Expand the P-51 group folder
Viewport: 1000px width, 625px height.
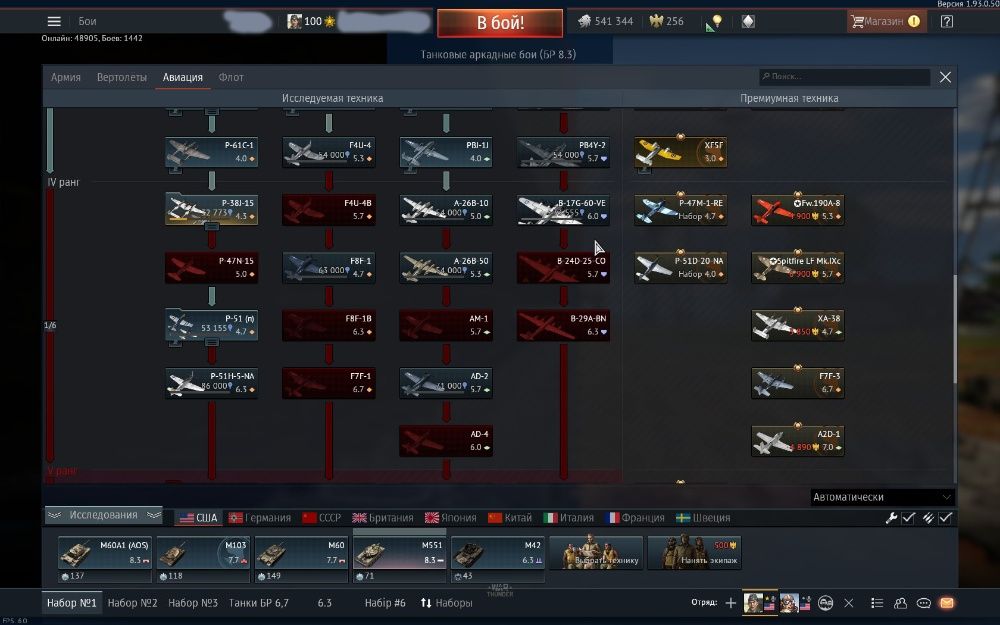pos(211,325)
